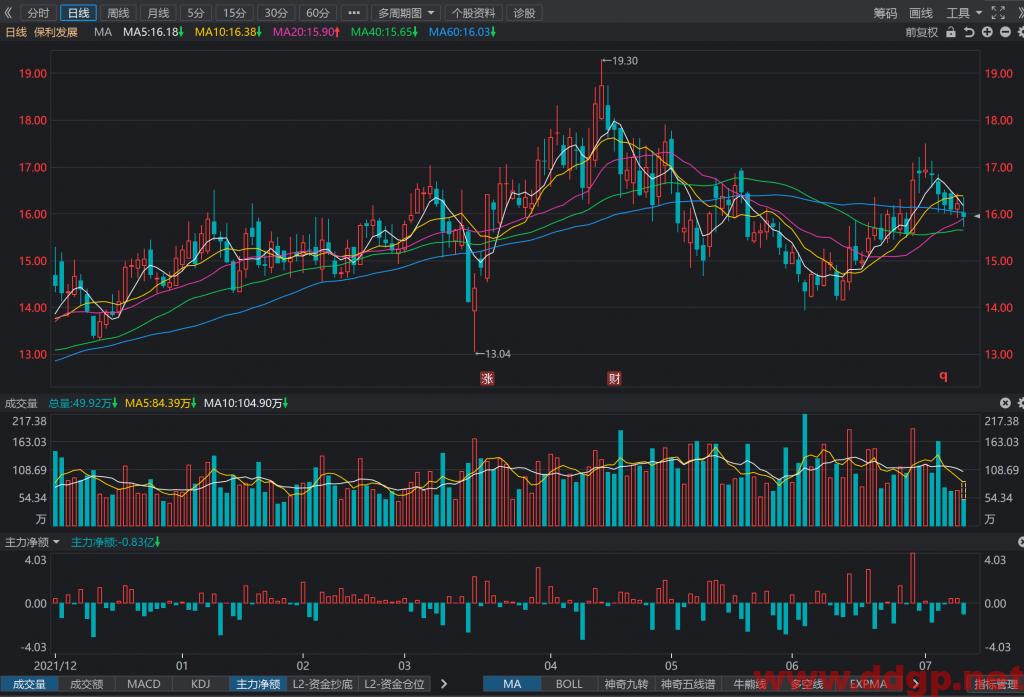Select the EXPMA overlay tab
1024x697 pixels.
868,684
